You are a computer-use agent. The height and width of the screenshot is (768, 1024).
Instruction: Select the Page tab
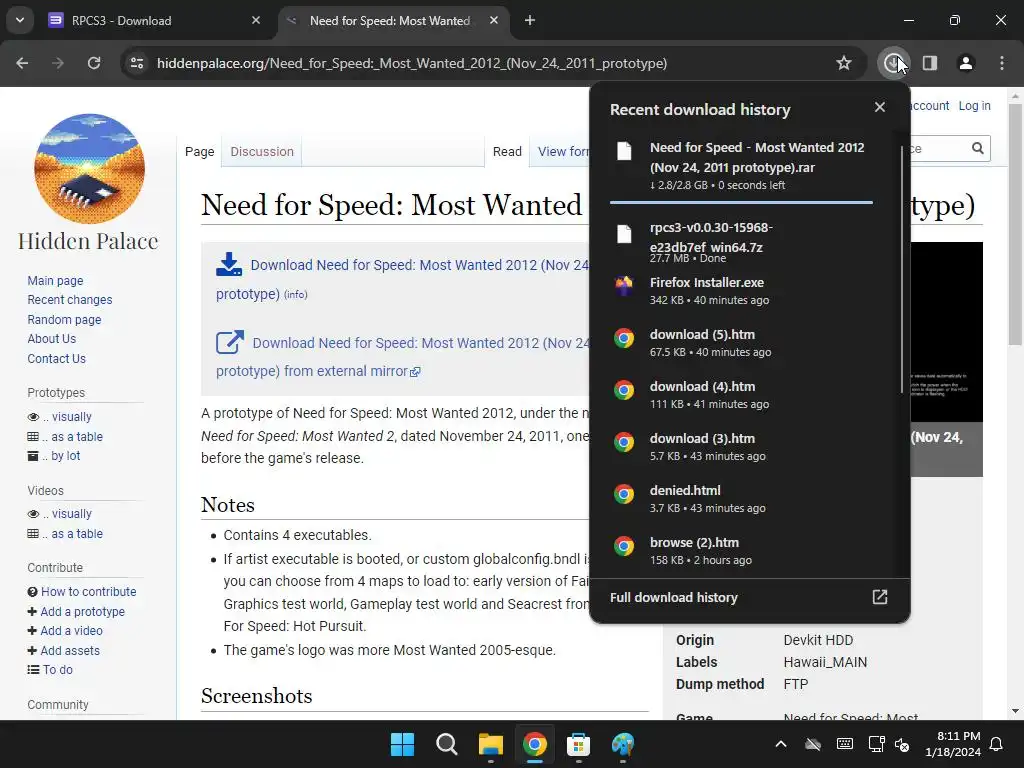tap(199, 152)
